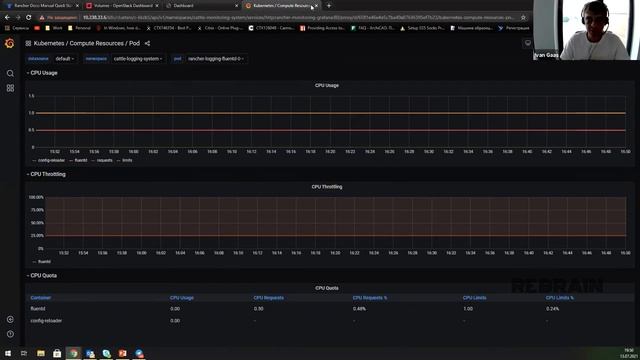Open the last blue taskbar app icon

point(139,353)
